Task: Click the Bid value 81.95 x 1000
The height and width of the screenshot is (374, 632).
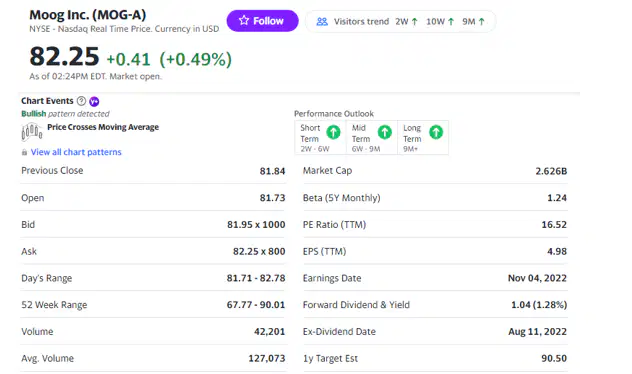Action: click(x=256, y=224)
